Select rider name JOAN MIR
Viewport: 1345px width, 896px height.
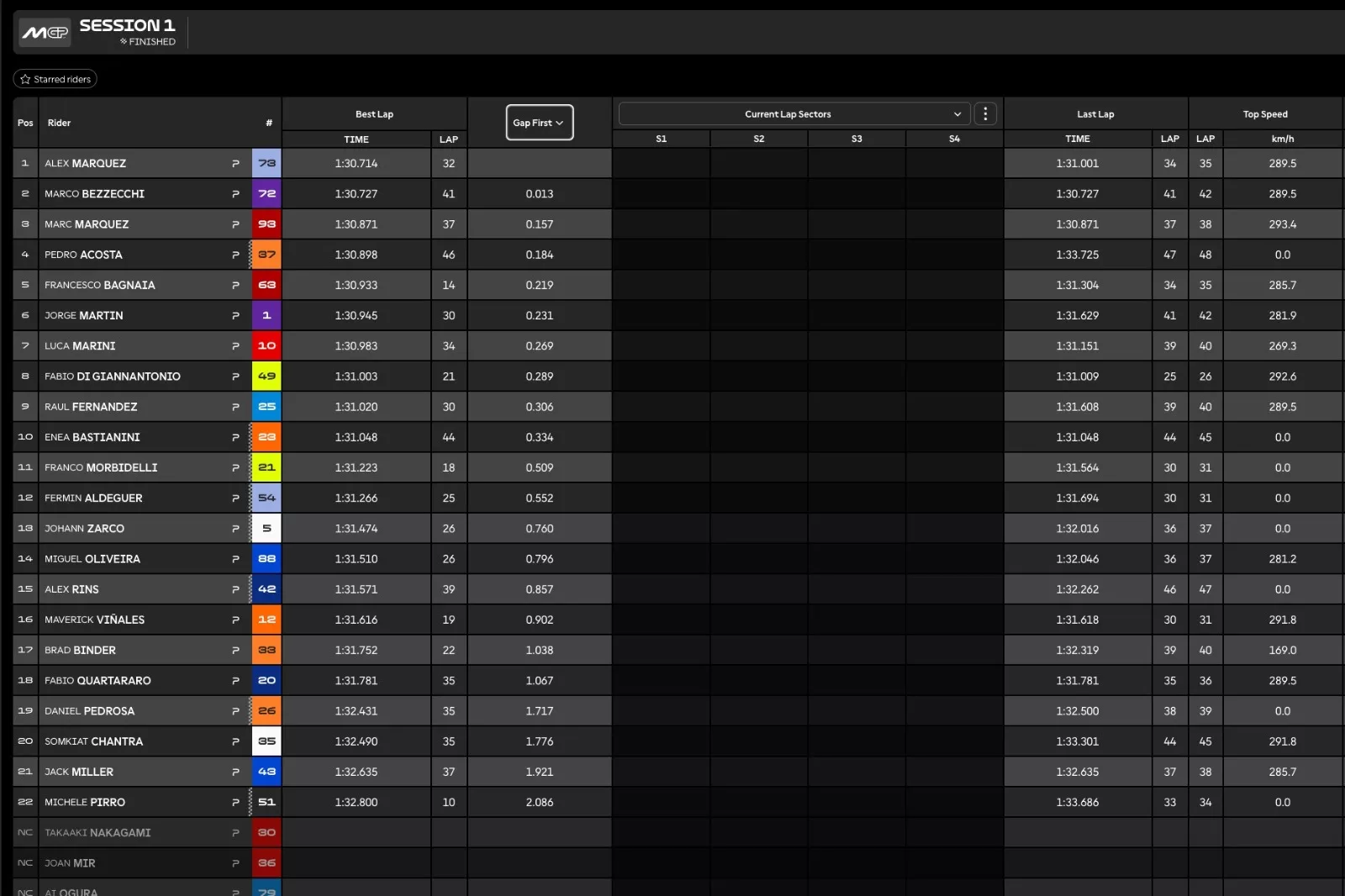(70, 863)
